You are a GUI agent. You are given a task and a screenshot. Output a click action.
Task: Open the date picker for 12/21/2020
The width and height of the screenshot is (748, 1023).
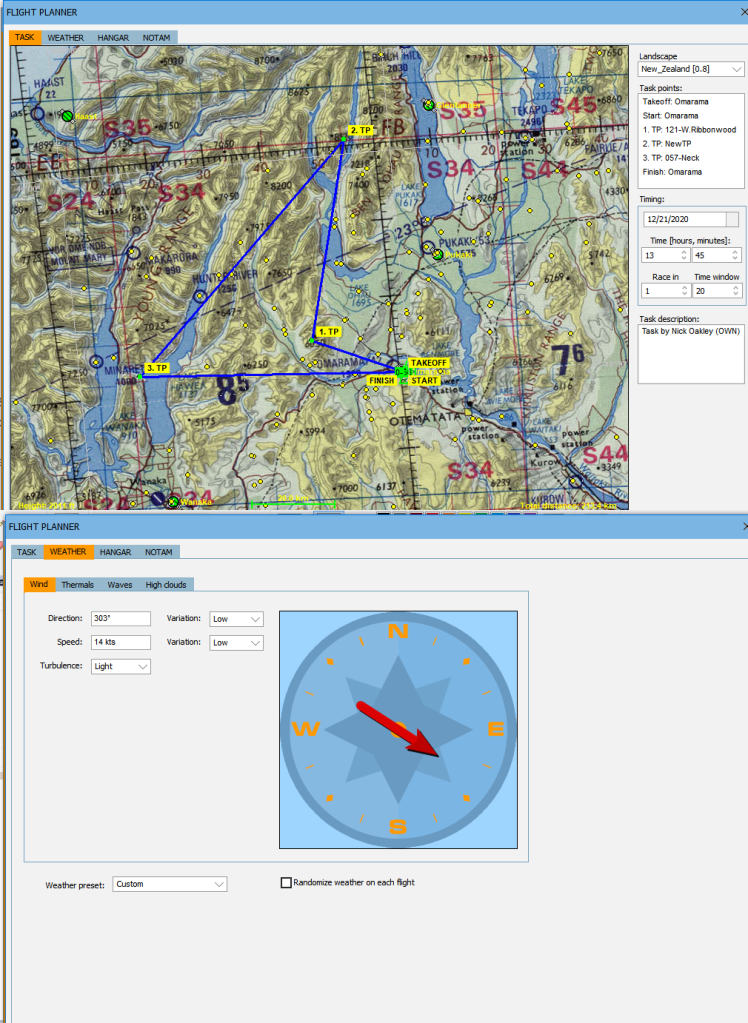tap(732, 219)
